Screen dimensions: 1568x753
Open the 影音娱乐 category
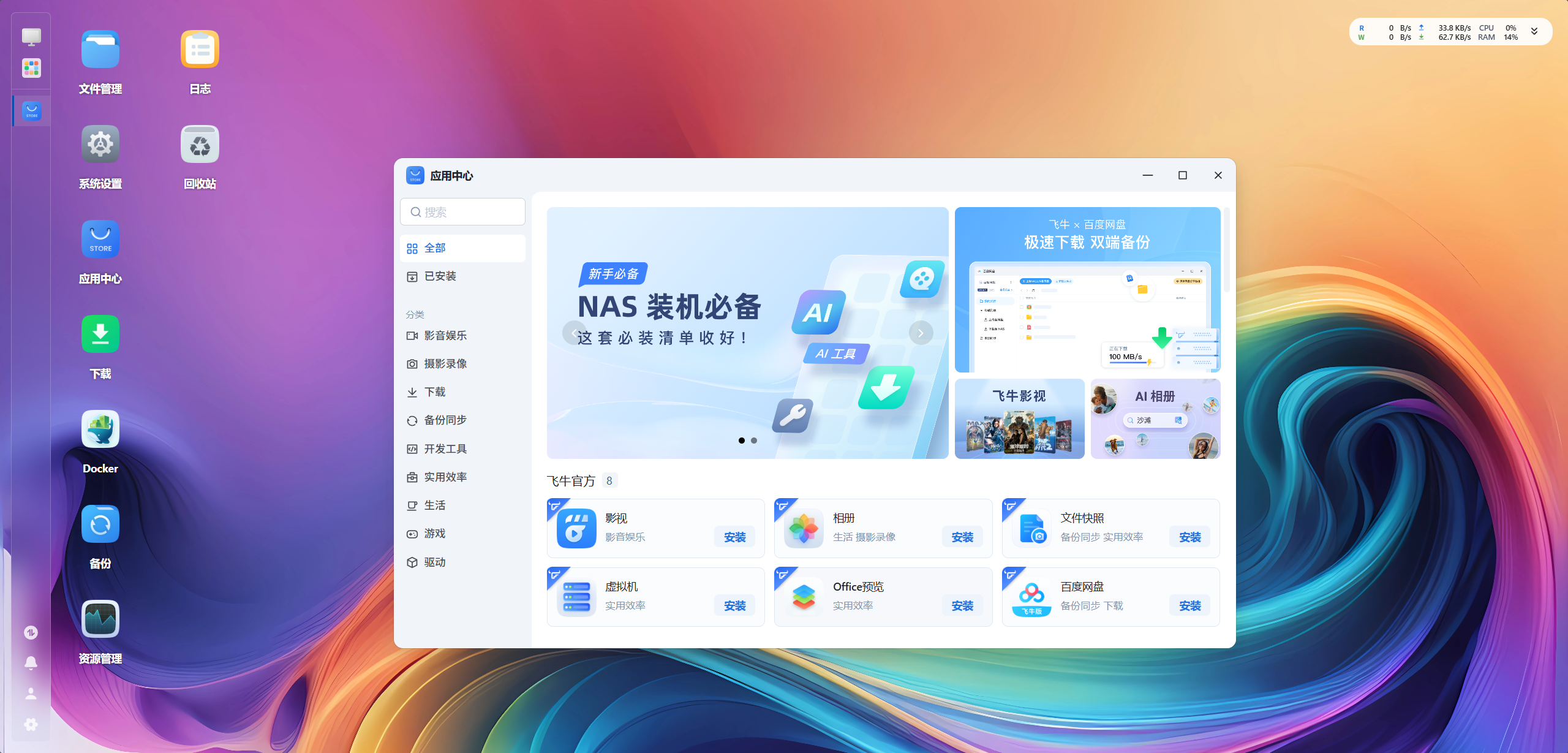point(462,336)
